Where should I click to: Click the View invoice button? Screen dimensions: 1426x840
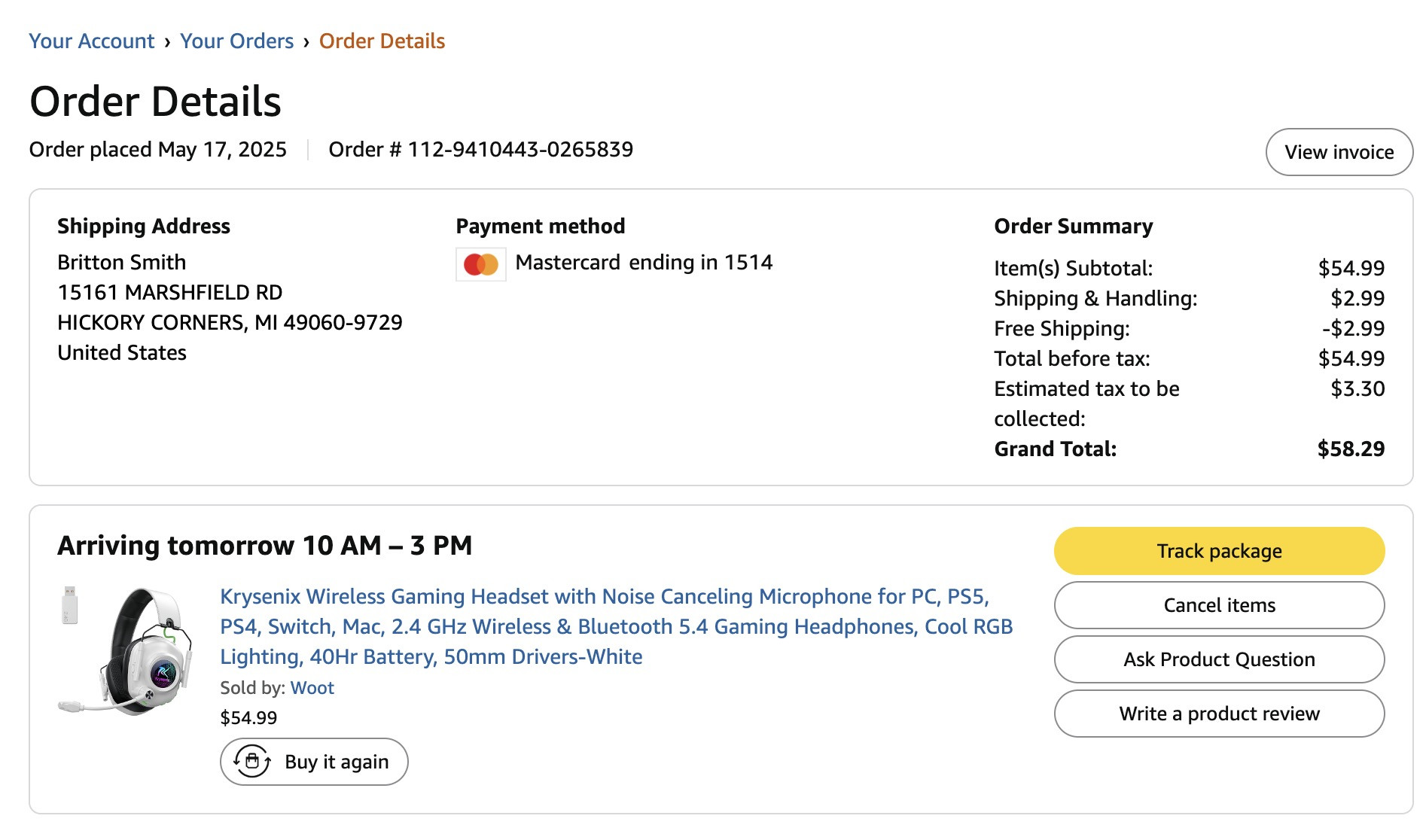click(x=1339, y=152)
